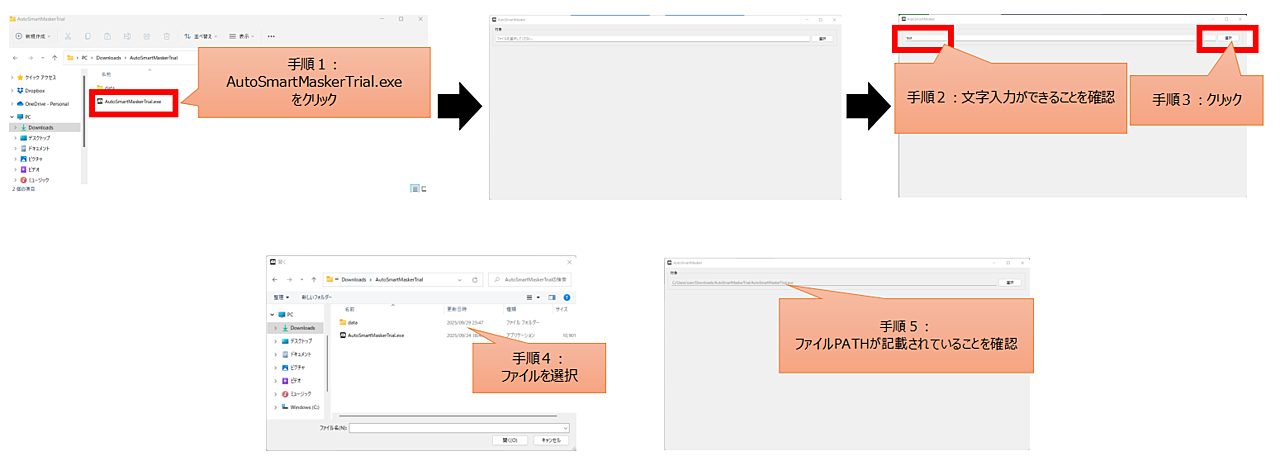
Task: Click the キャンセル button in the Open dialog
Action: (548, 440)
